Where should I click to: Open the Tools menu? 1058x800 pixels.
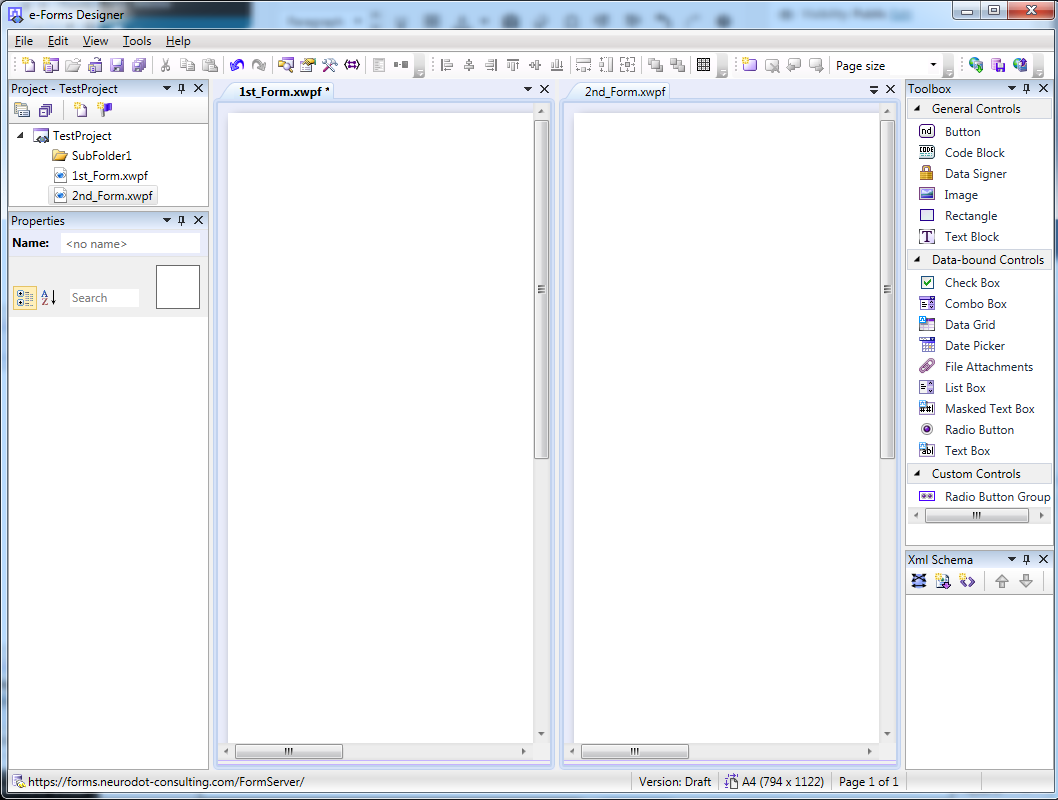coord(137,41)
